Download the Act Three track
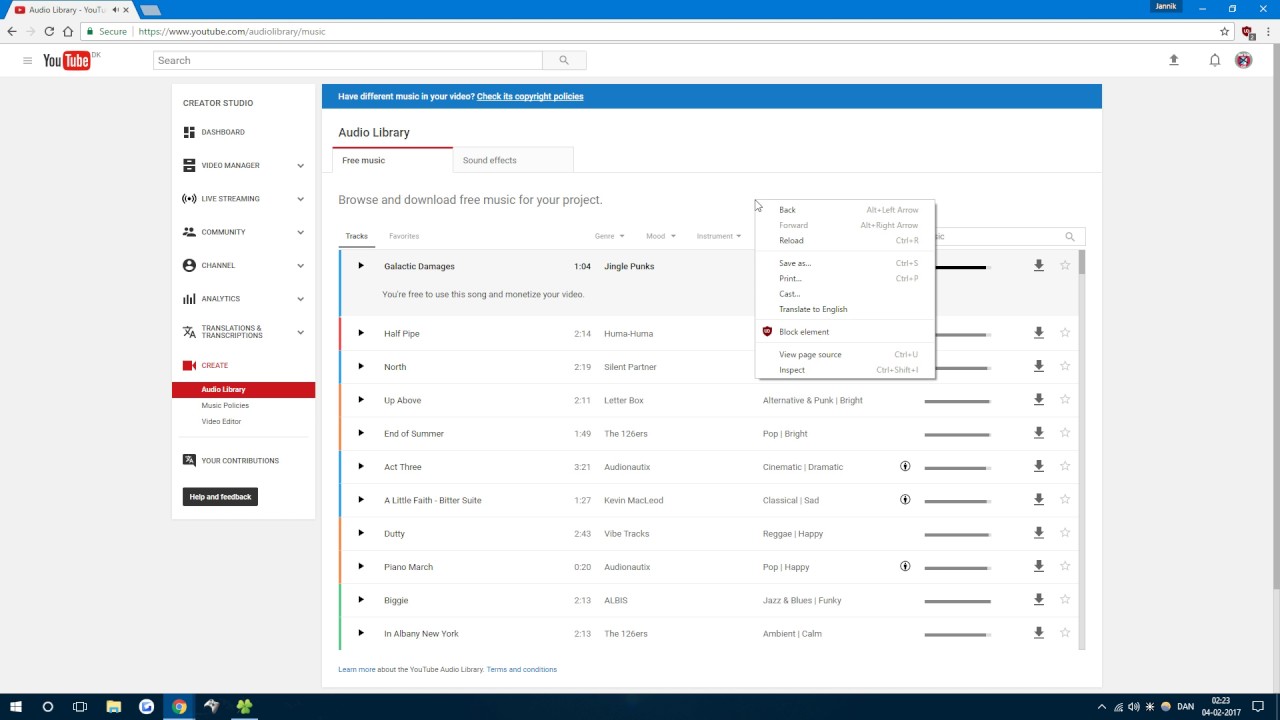 coord(1039,466)
